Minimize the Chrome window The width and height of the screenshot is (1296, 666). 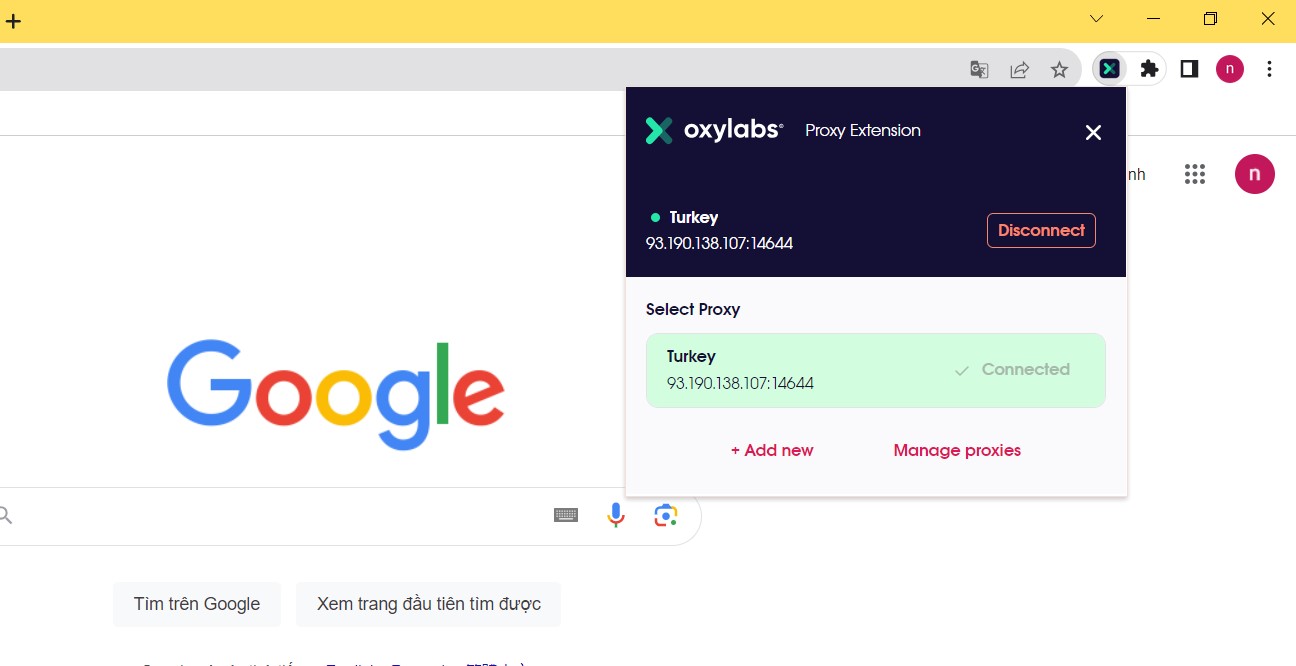coord(1154,19)
